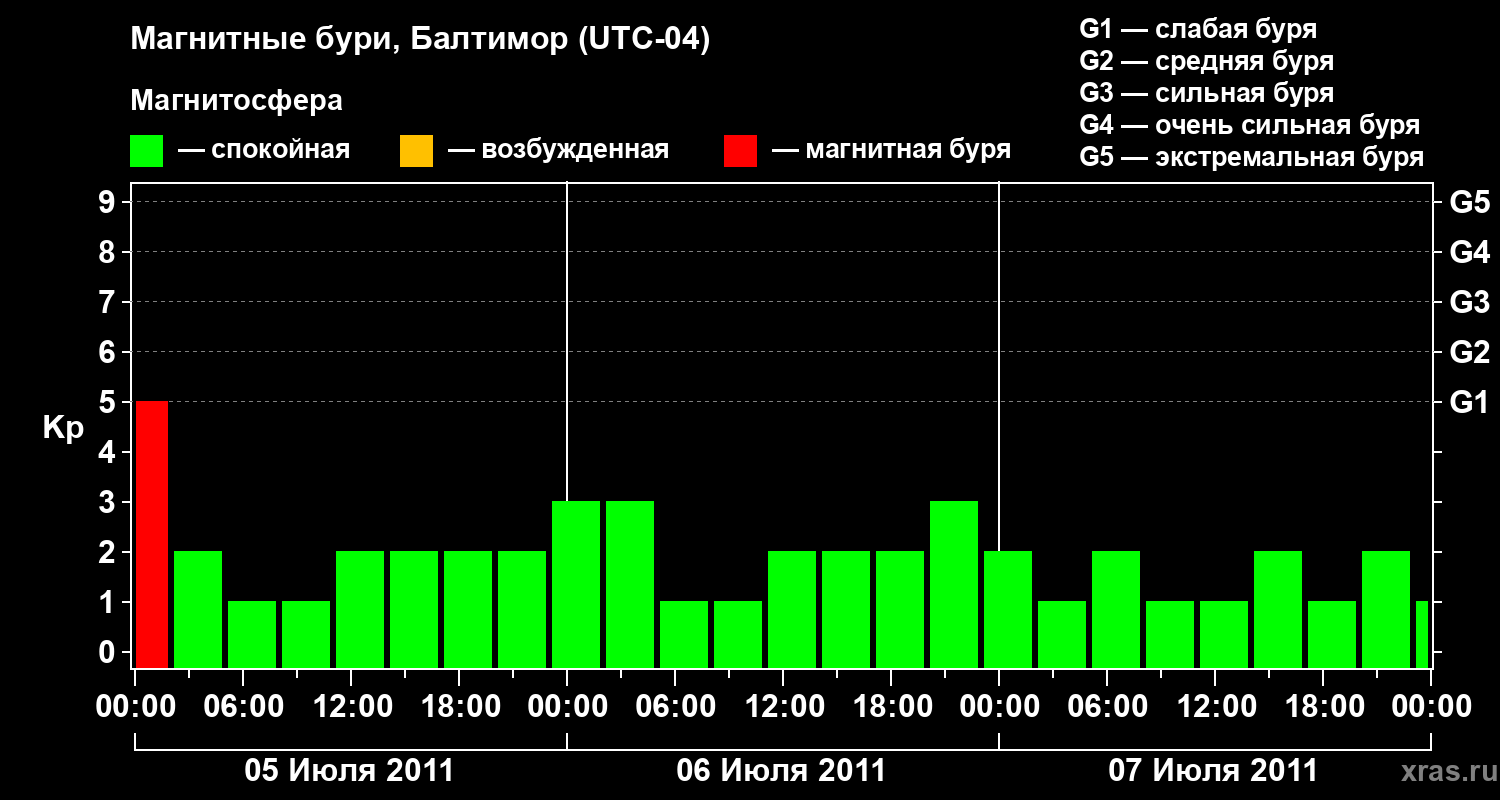This screenshot has width=1500, height=800.
Task: Click the '12:00' time label of 06 Июля
Action: [783, 707]
